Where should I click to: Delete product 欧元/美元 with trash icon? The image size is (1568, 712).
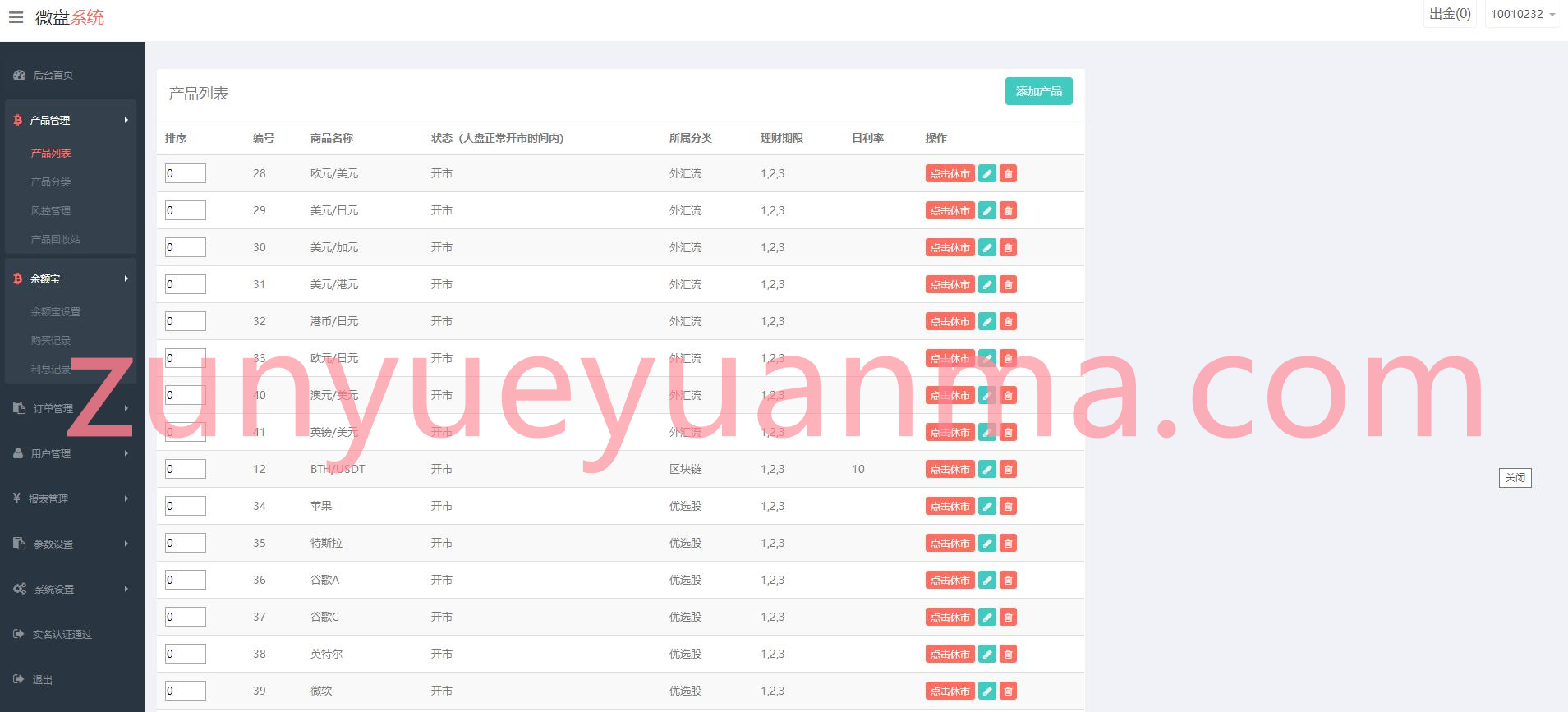(1008, 173)
